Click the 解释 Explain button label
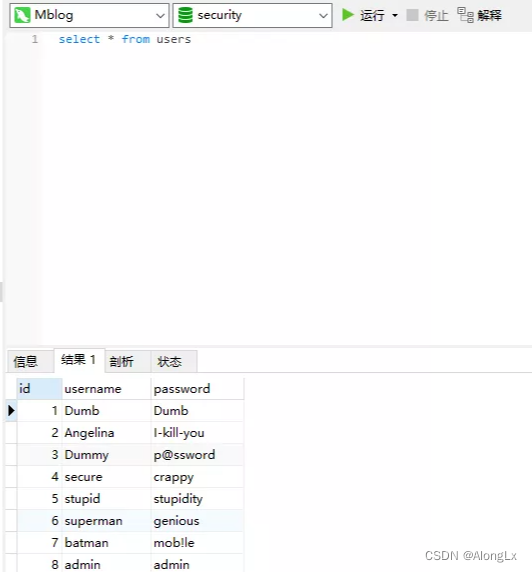532x572 pixels. pyautogui.click(x=489, y=15)
